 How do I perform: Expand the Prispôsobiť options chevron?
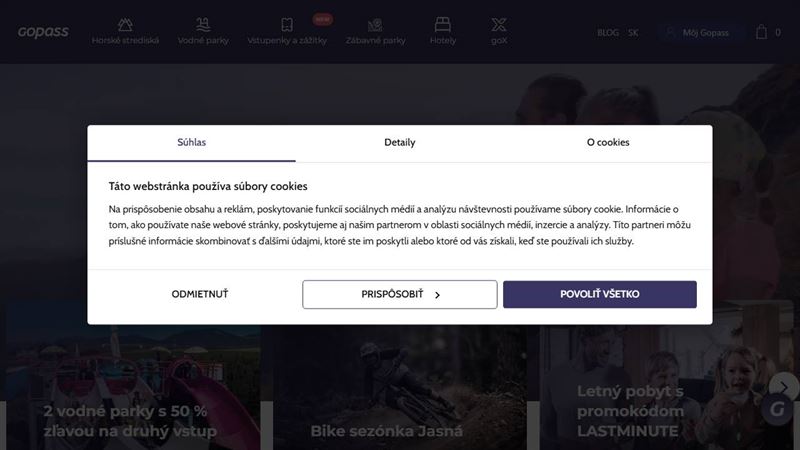[x=437, y=295]
